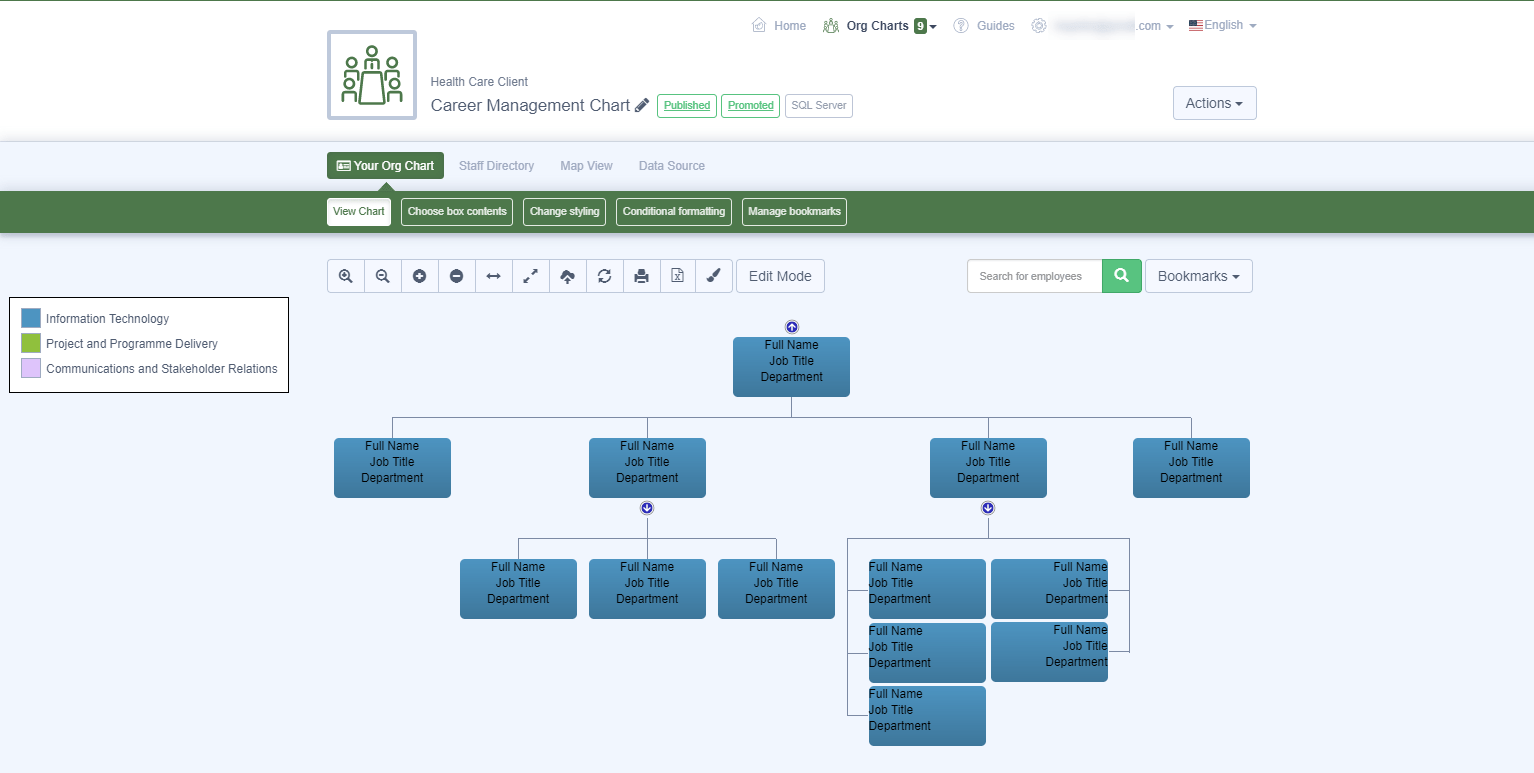1534x773 pixels.
Task: Click the diagonal arrows full screen icon
Action: click(531, 276)
